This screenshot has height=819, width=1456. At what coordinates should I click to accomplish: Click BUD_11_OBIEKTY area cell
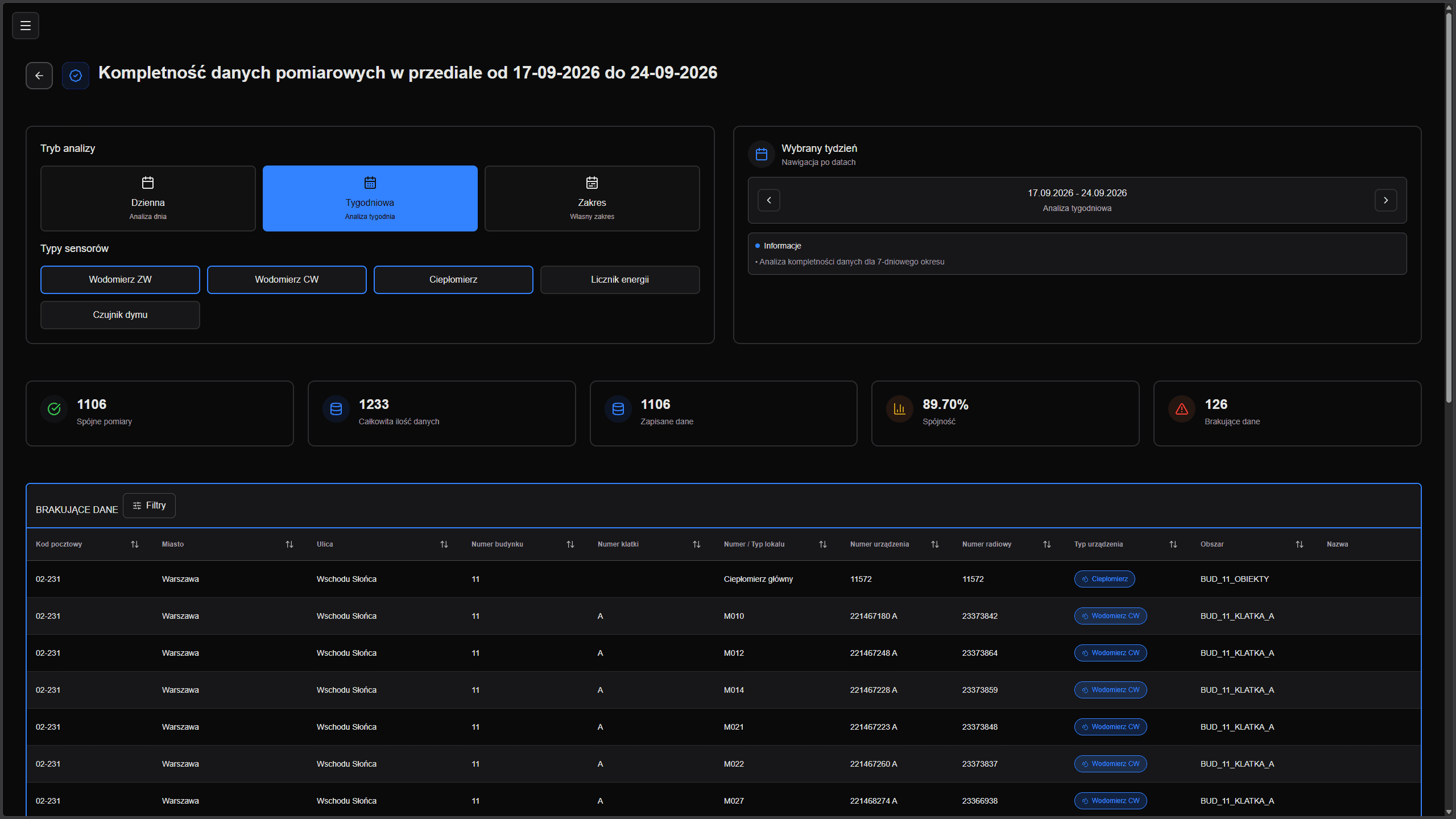1235,579
